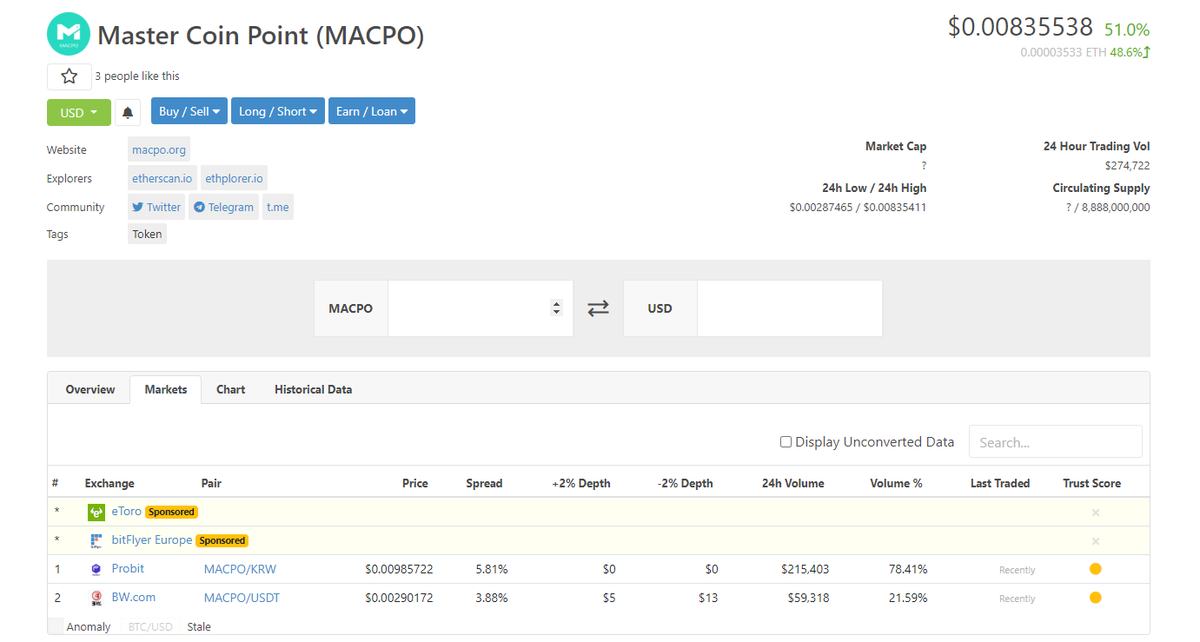Click the bell price alert icon

[x=128, y=112]
